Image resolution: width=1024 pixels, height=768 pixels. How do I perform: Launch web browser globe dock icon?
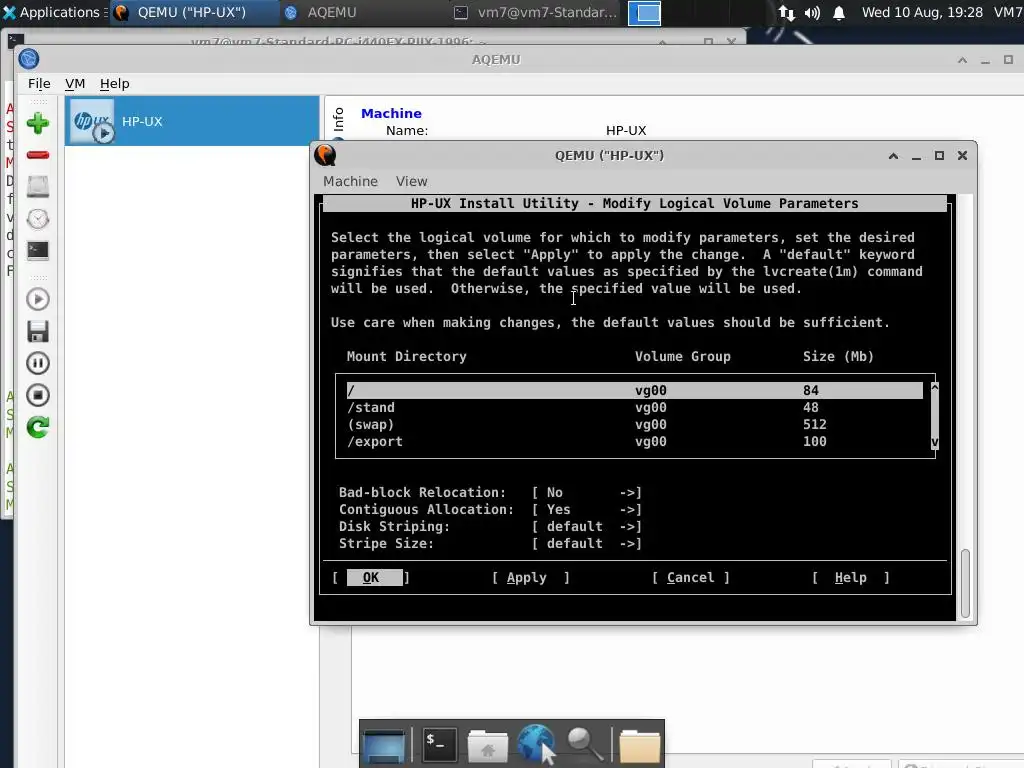(x=536, y=744)
